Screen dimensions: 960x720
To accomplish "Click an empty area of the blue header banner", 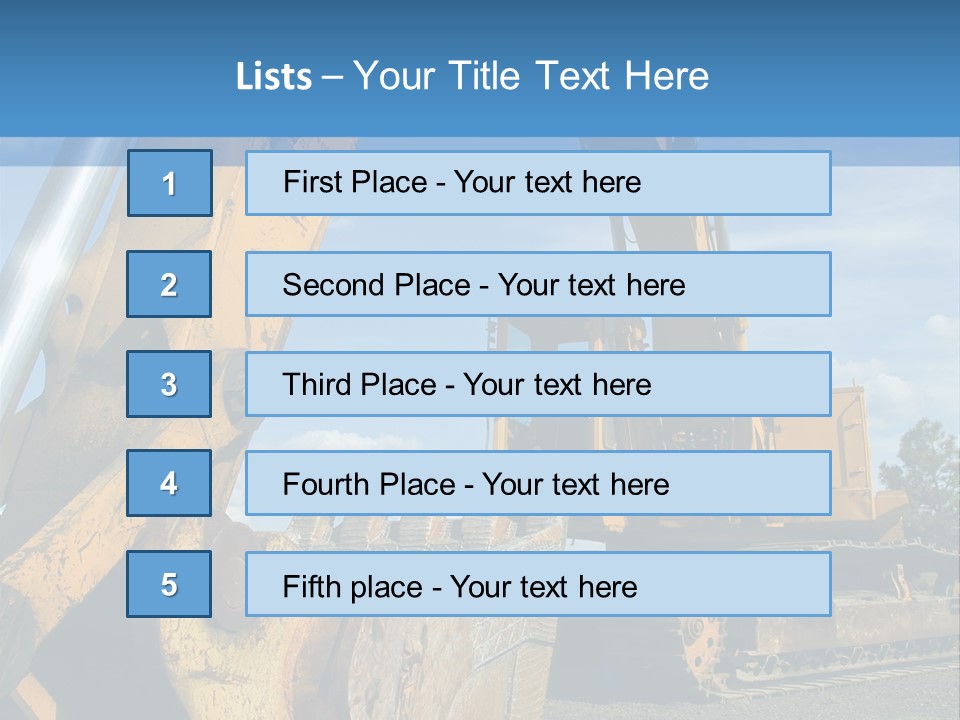I will 850,60.
